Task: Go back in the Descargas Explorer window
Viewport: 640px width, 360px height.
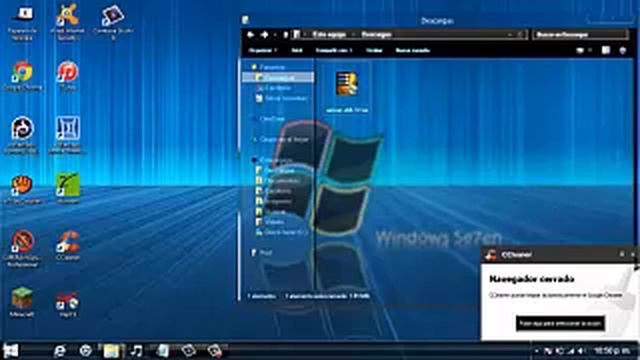Action: pyautogui.click(x=251, y=35)
